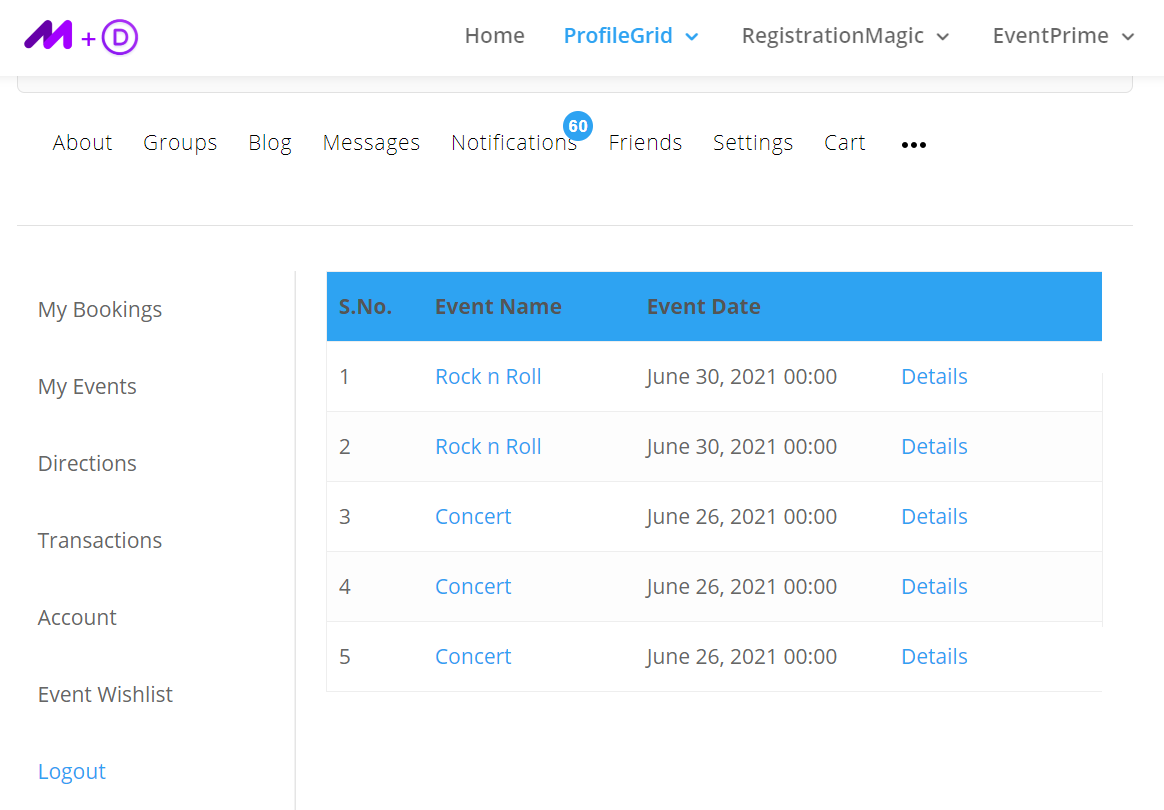Open the Groups tab
1164x810 pixels.
coord(180,142)
